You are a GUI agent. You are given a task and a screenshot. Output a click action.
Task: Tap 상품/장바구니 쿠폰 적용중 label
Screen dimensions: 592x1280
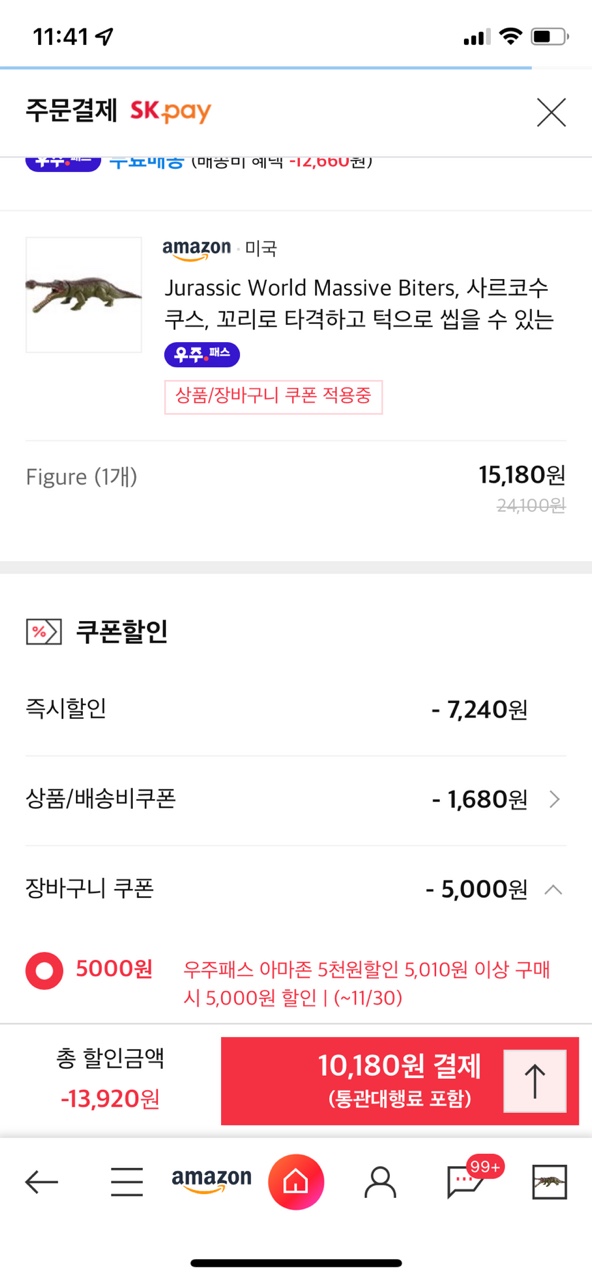click(273, 396)
